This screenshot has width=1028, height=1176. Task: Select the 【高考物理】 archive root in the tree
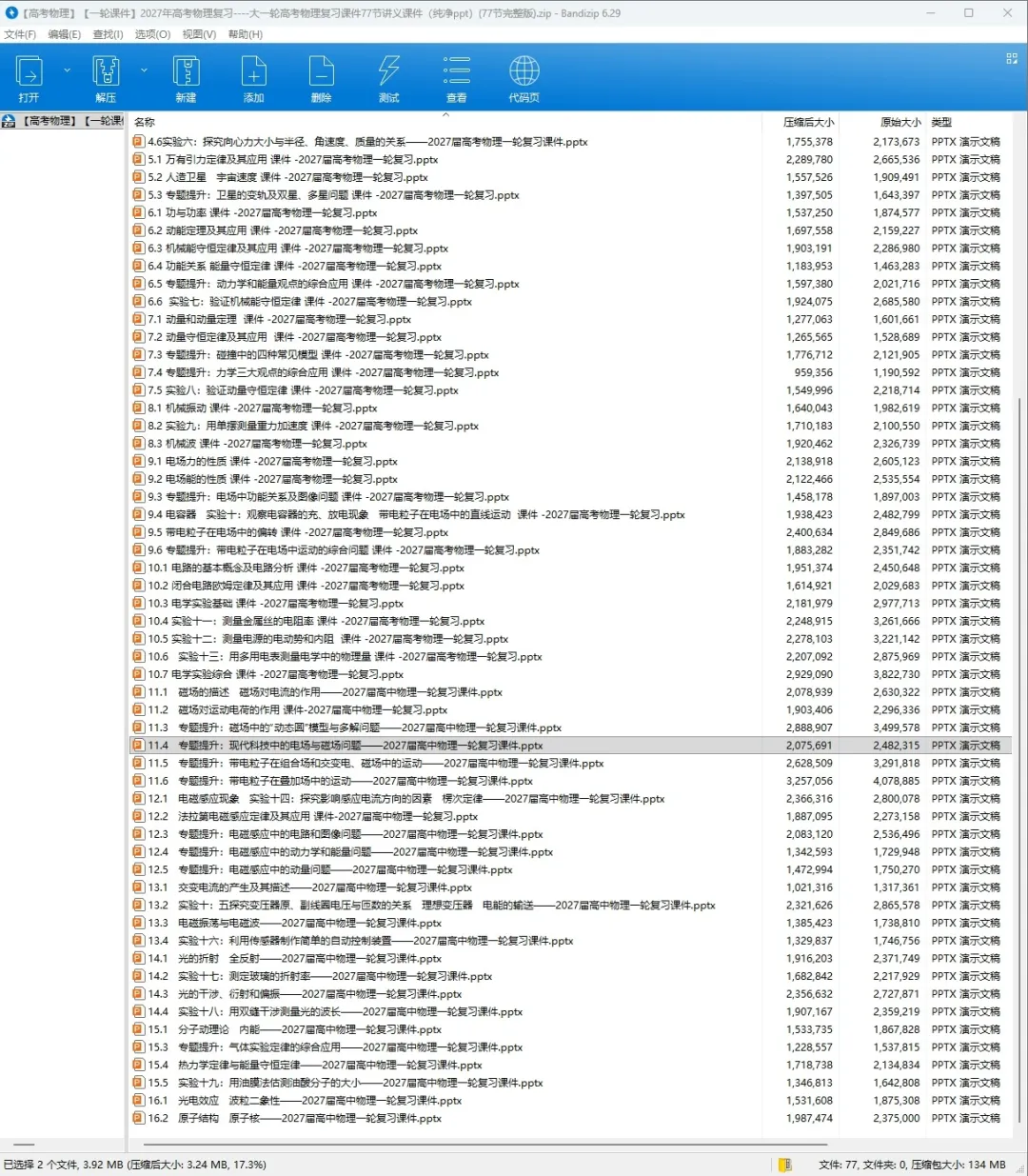(63, 121)
